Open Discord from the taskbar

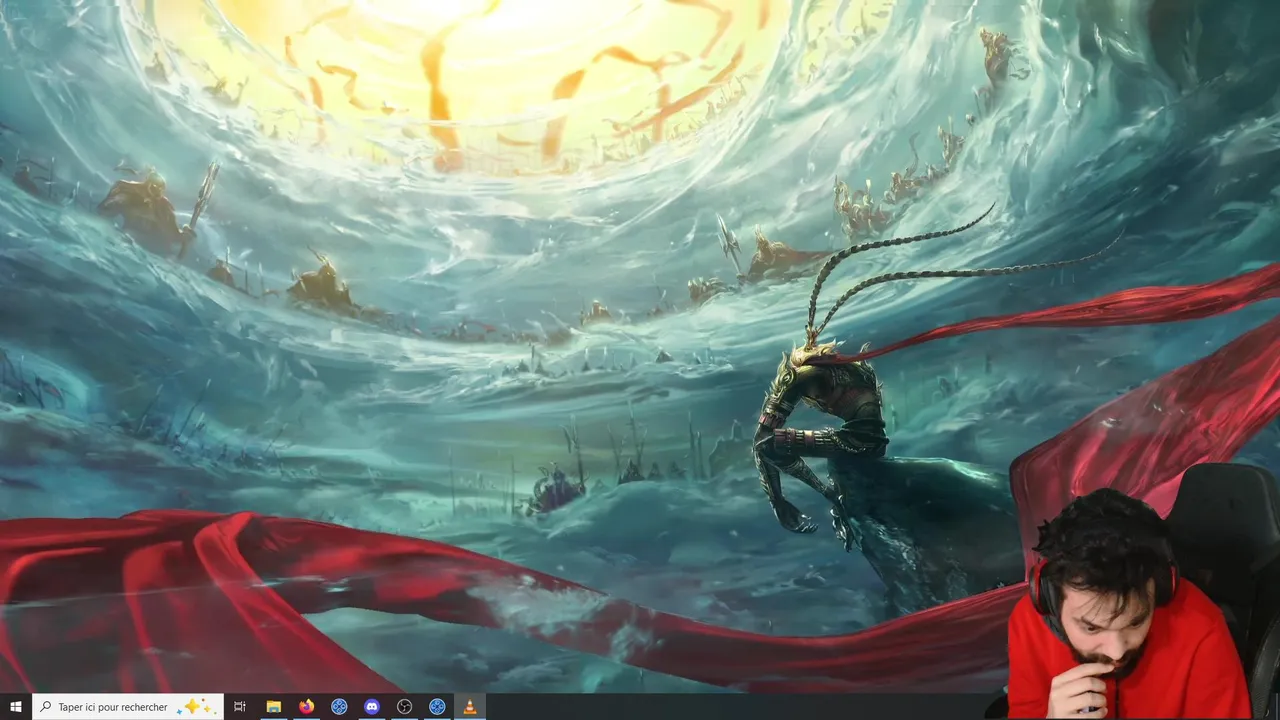tap(372, 707)
